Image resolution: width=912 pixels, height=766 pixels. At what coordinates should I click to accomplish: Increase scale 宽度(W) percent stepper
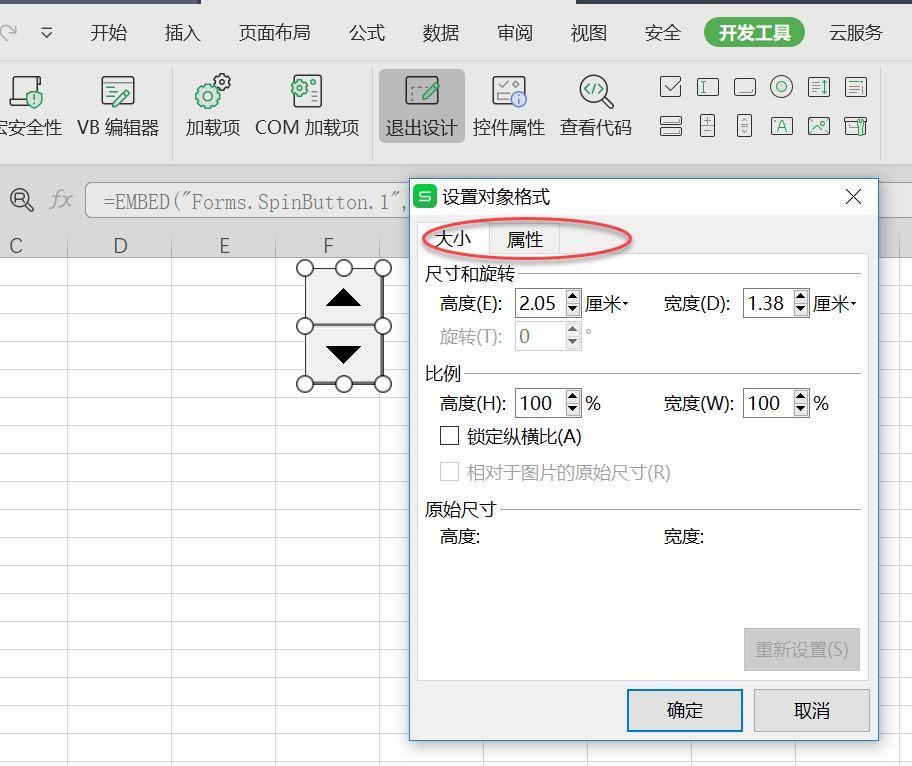pyautogui.click(x=801, y=396)
